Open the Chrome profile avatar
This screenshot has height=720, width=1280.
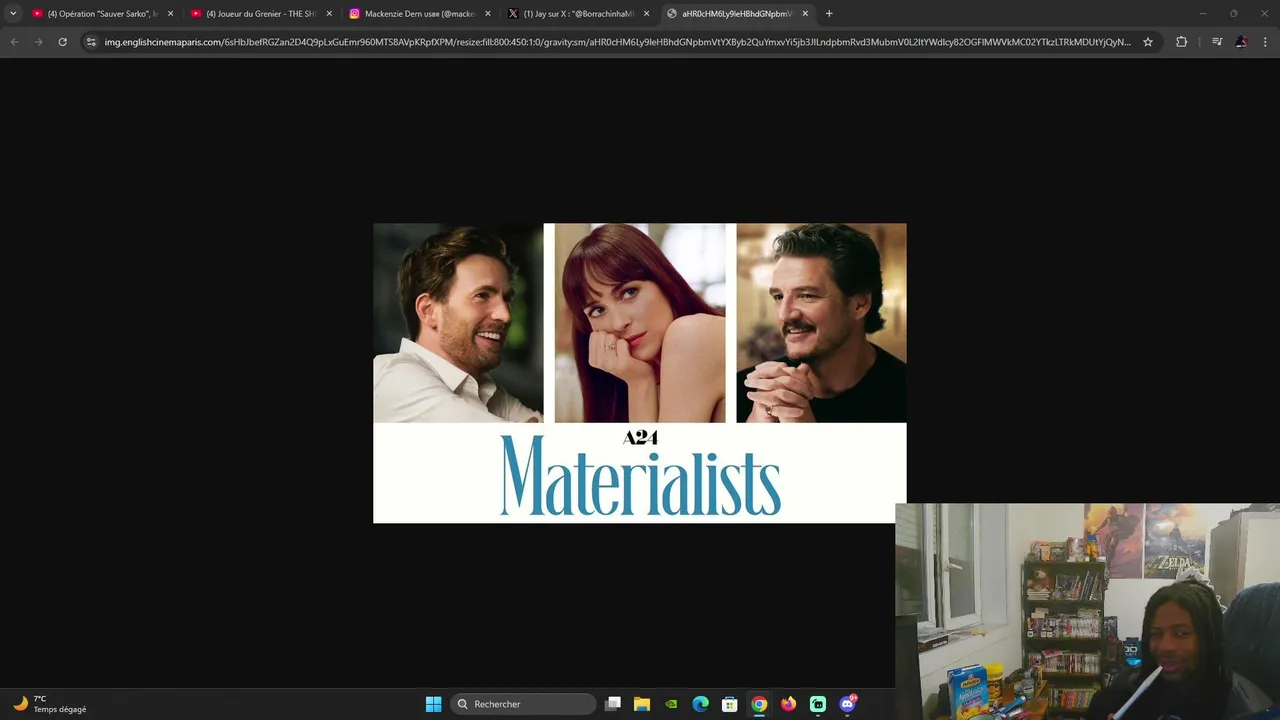pyautogui.click(x=1241, y=42)
